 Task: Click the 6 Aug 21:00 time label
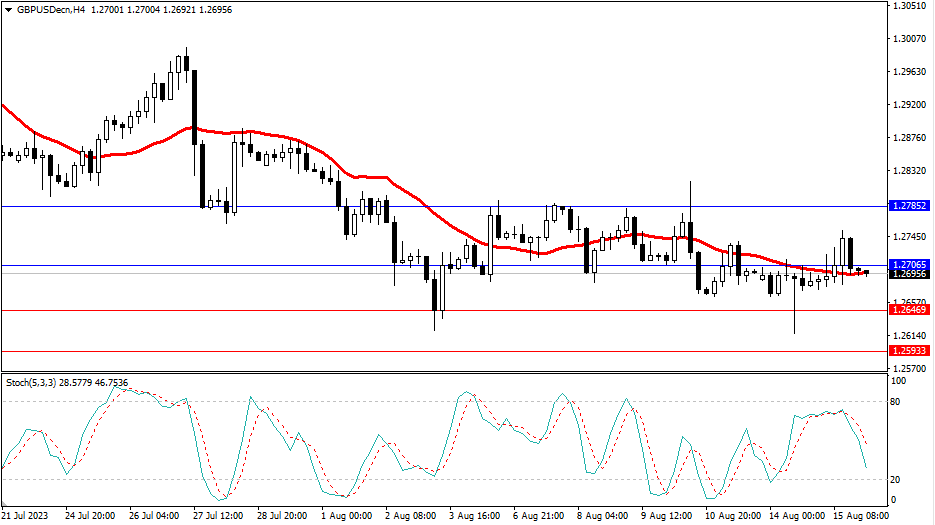coord(540,516)
